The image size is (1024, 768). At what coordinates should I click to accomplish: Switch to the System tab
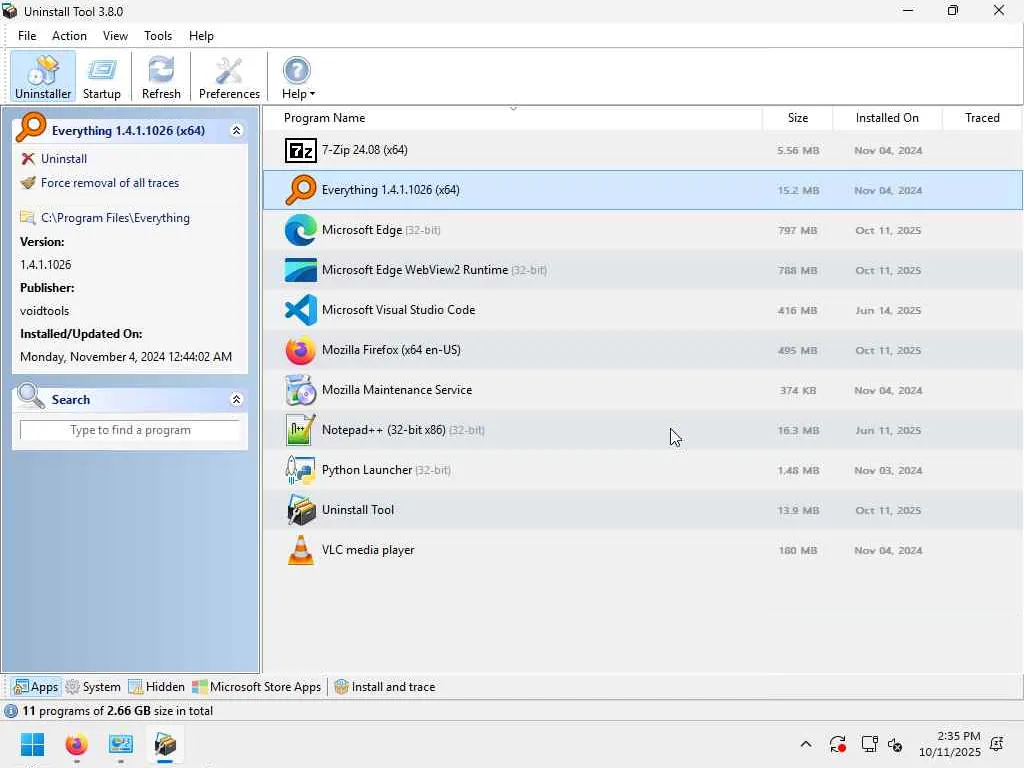pyautogui.click(x=93, y=686)
